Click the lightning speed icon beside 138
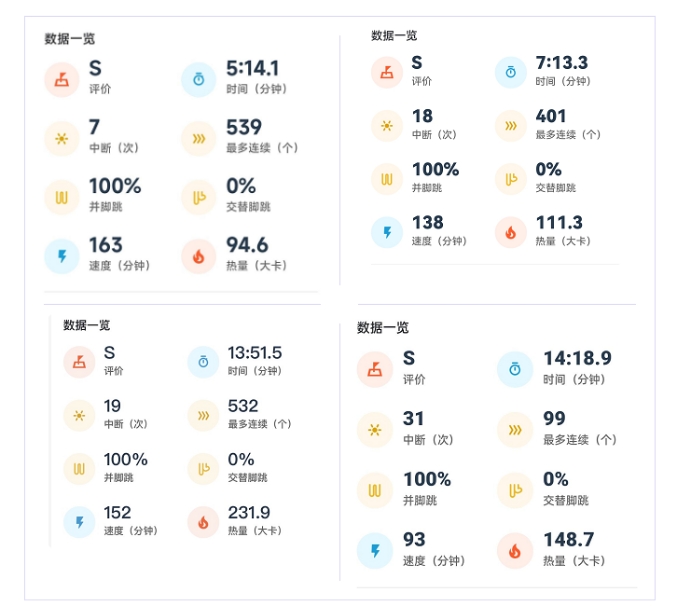This screenshot has height=606, width=691. point(387,233)
